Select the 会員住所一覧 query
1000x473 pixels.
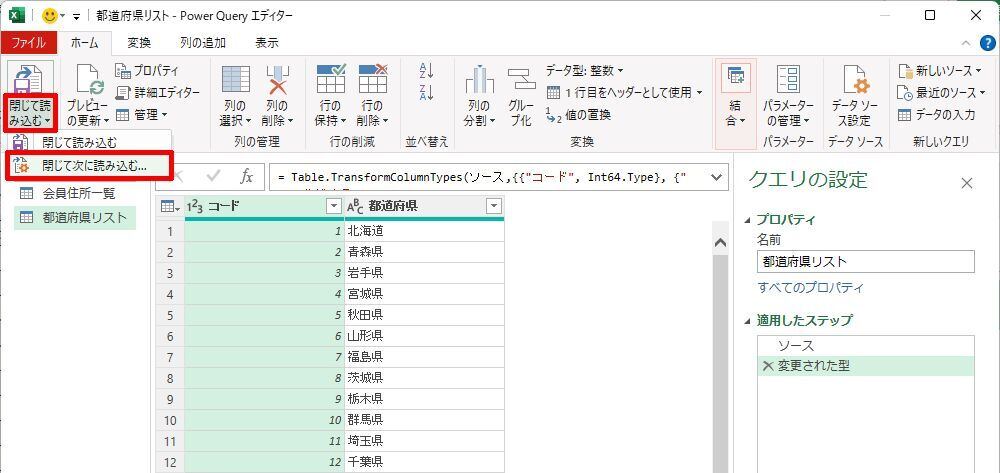75,193
